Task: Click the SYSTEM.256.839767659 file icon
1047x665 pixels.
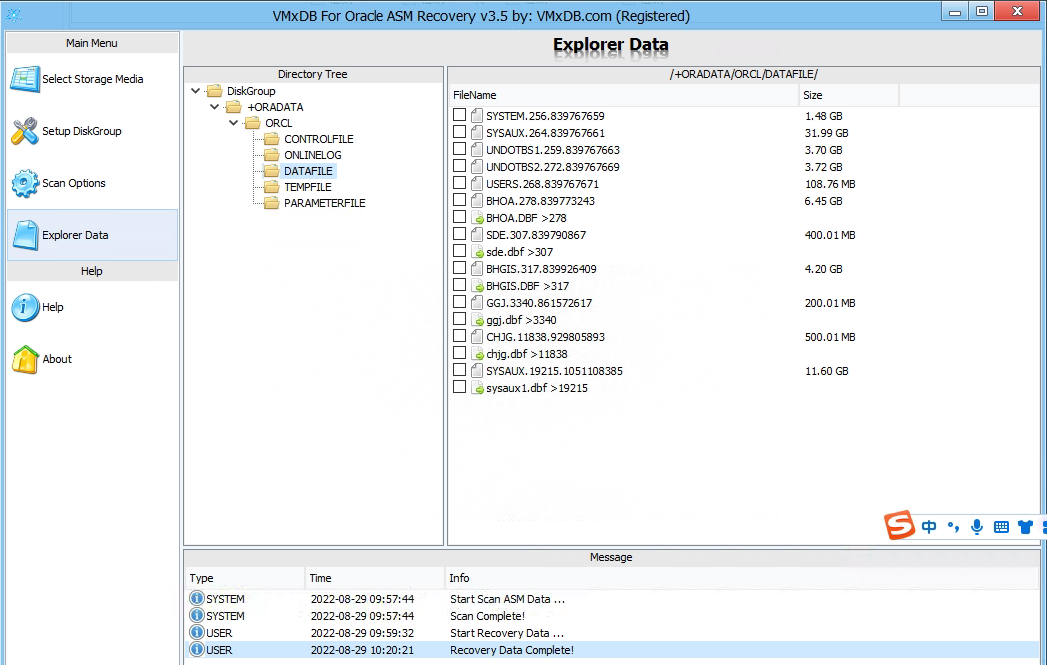Action: coord(477,116)
